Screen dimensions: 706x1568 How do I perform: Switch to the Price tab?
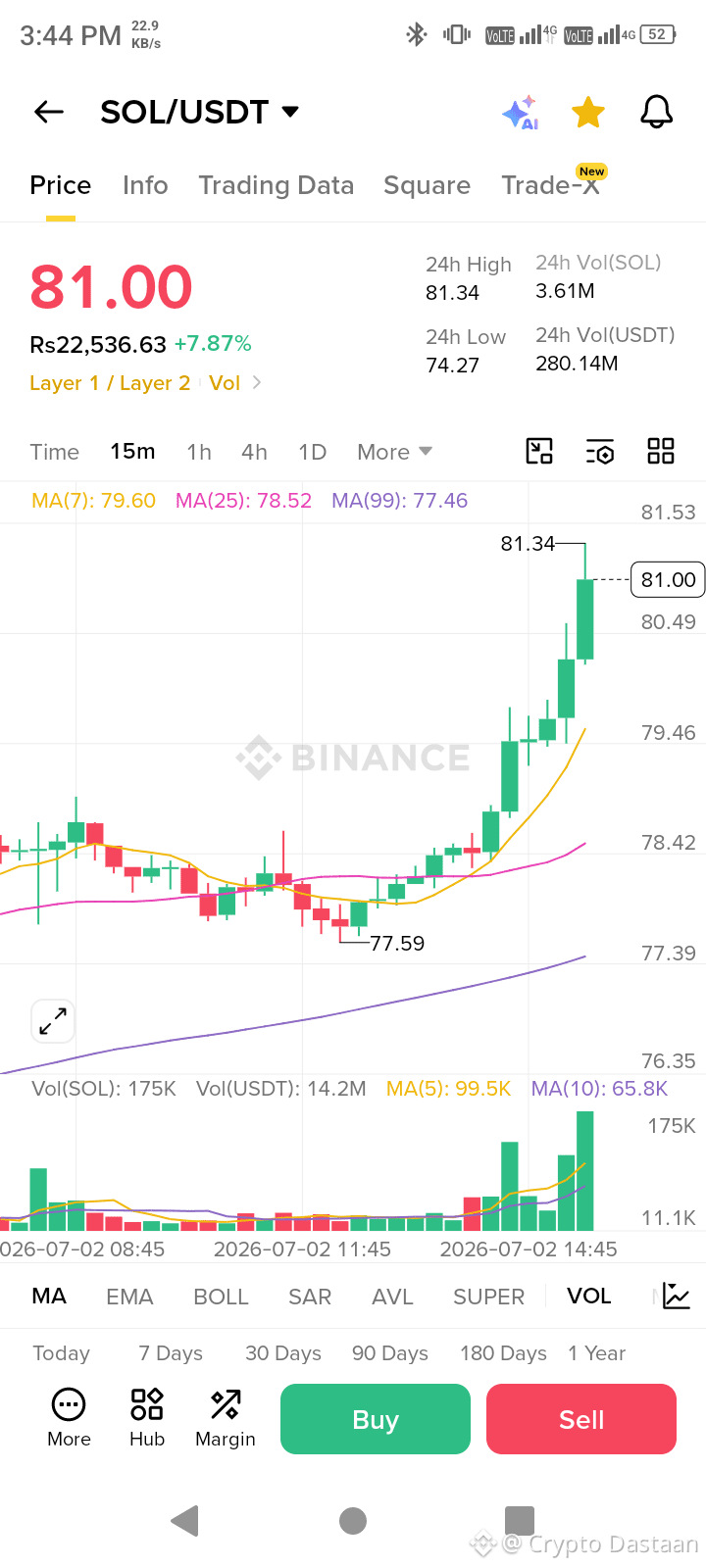coord(61,185)
